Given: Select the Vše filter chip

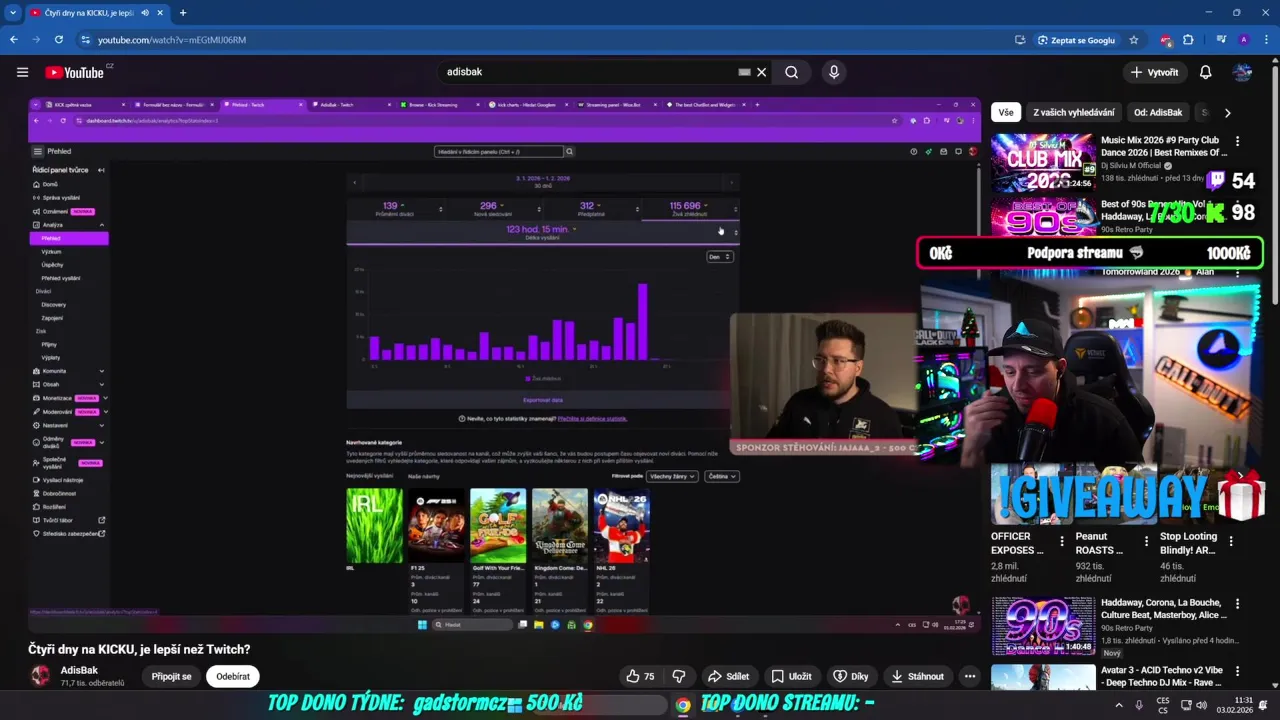Looking at the screenshot, I should click(x=1005, y=112).
